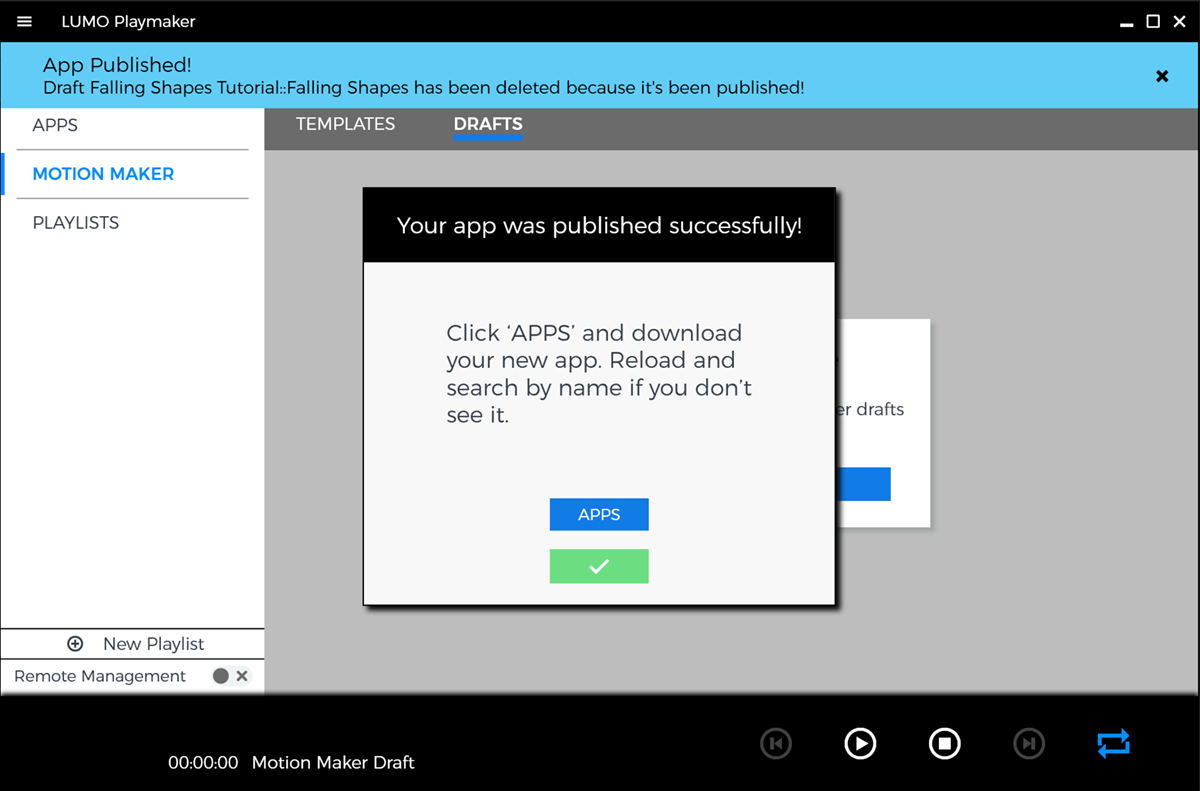The image size is (1200, 791).
Task: Toggle the loop repeat icon
Action: point(1113,743)
